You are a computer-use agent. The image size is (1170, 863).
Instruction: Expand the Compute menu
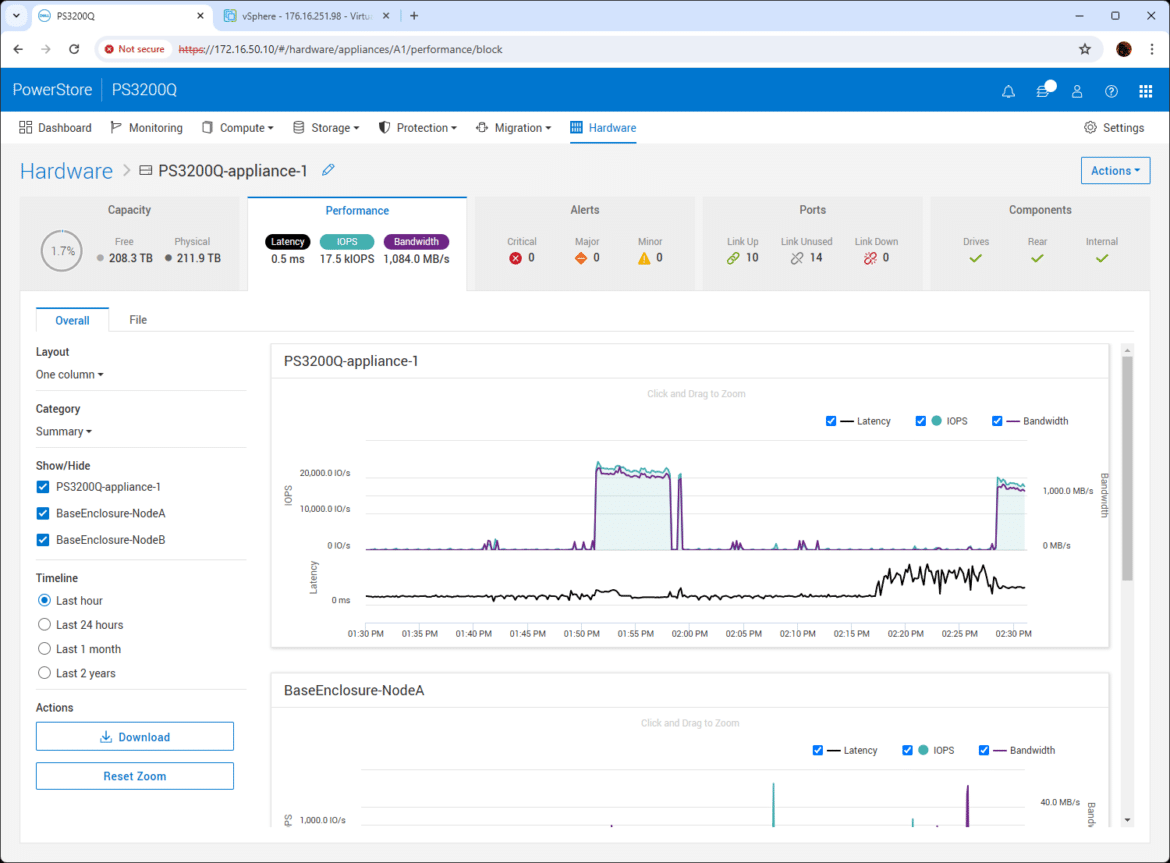pyautogui.click(x=237, y=128)
